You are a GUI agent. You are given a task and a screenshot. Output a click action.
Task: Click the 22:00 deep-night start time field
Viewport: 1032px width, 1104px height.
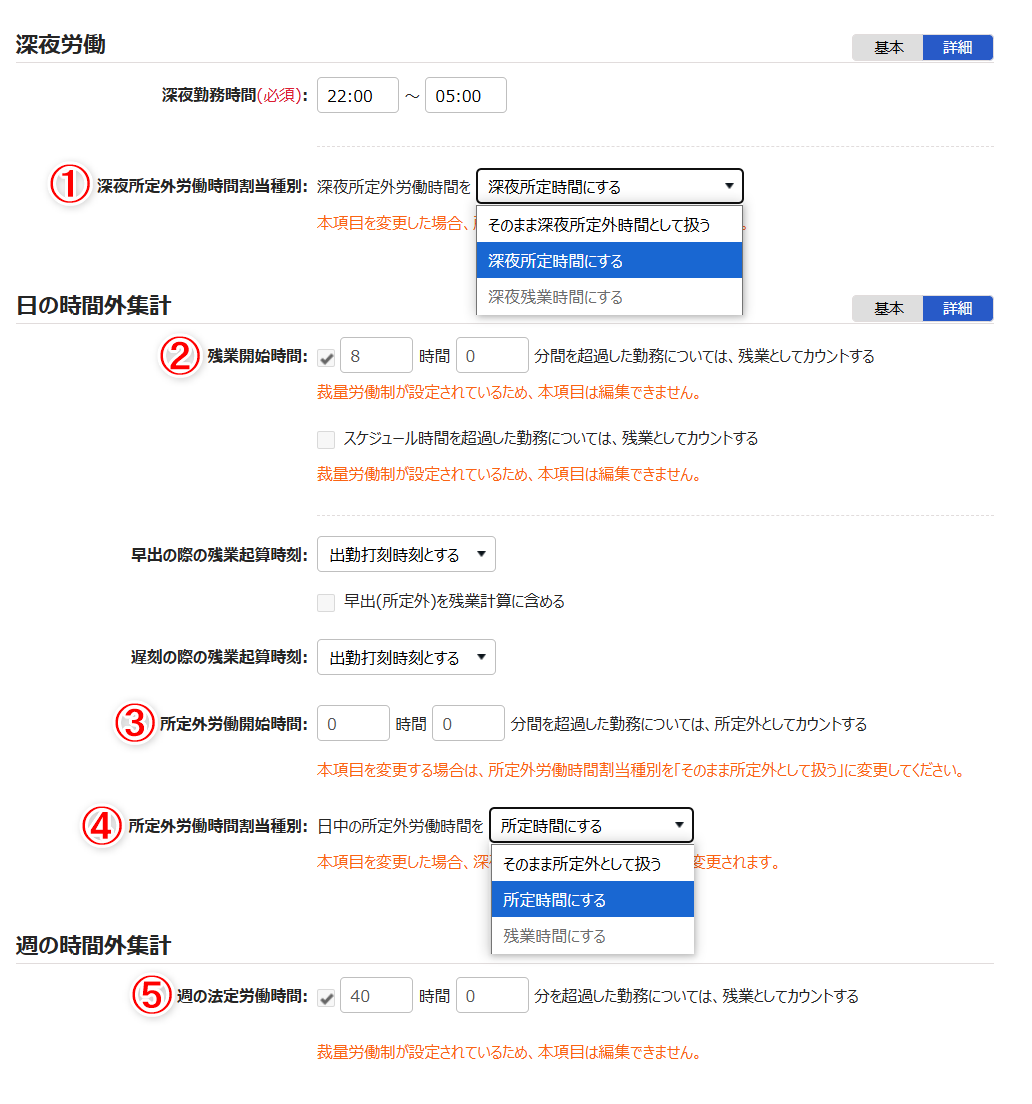click(x=357, y=95)
